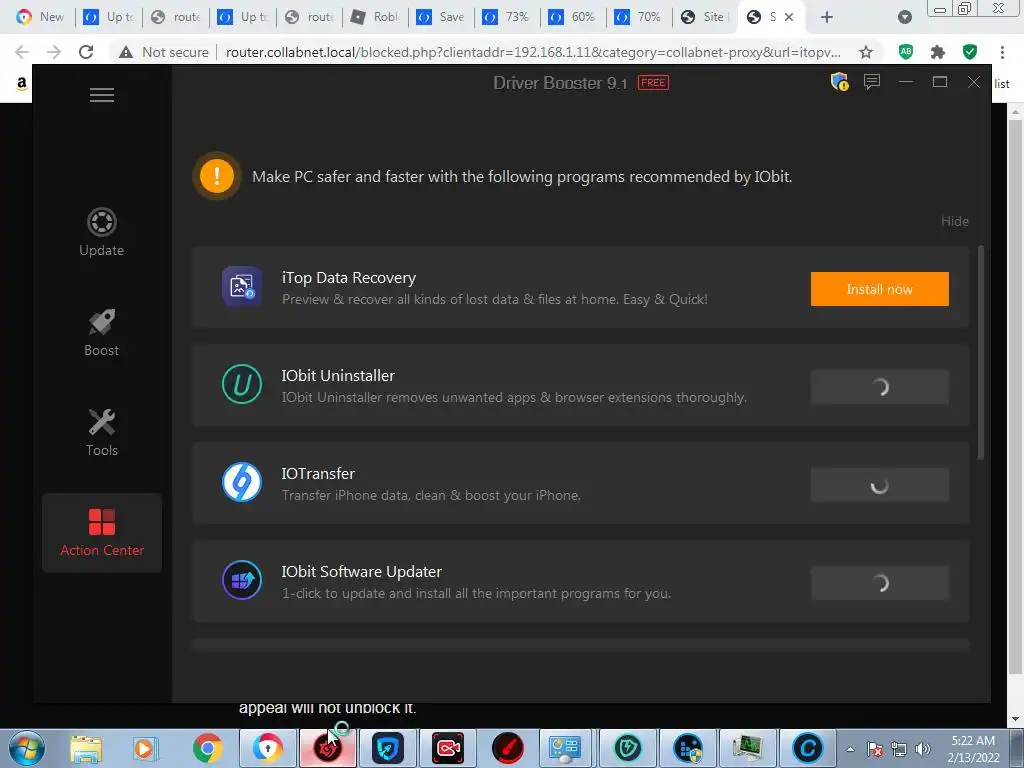Click the IObit Software Updater icon
The width and height of the screenshot is (1024, 768).
[x=242, y=580]
